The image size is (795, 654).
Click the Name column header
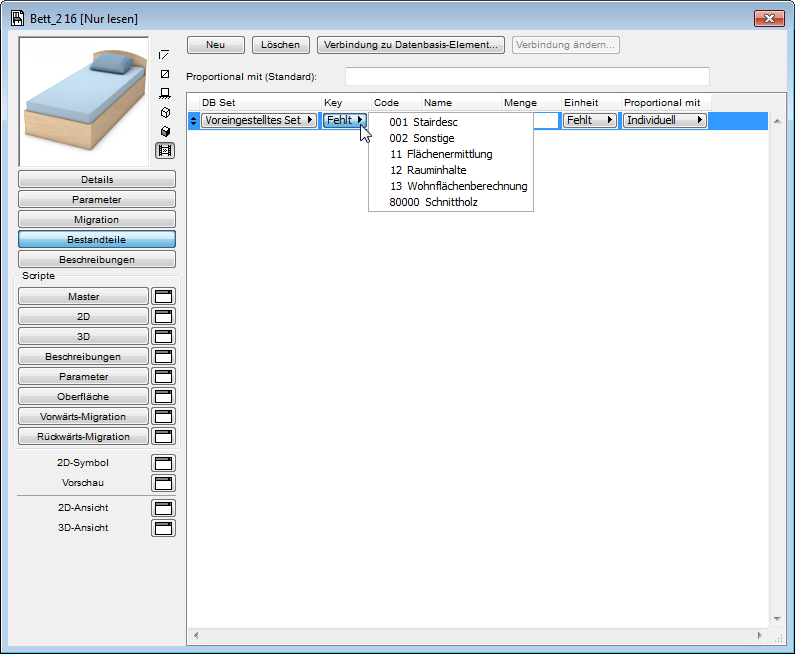tap(461, 102)
